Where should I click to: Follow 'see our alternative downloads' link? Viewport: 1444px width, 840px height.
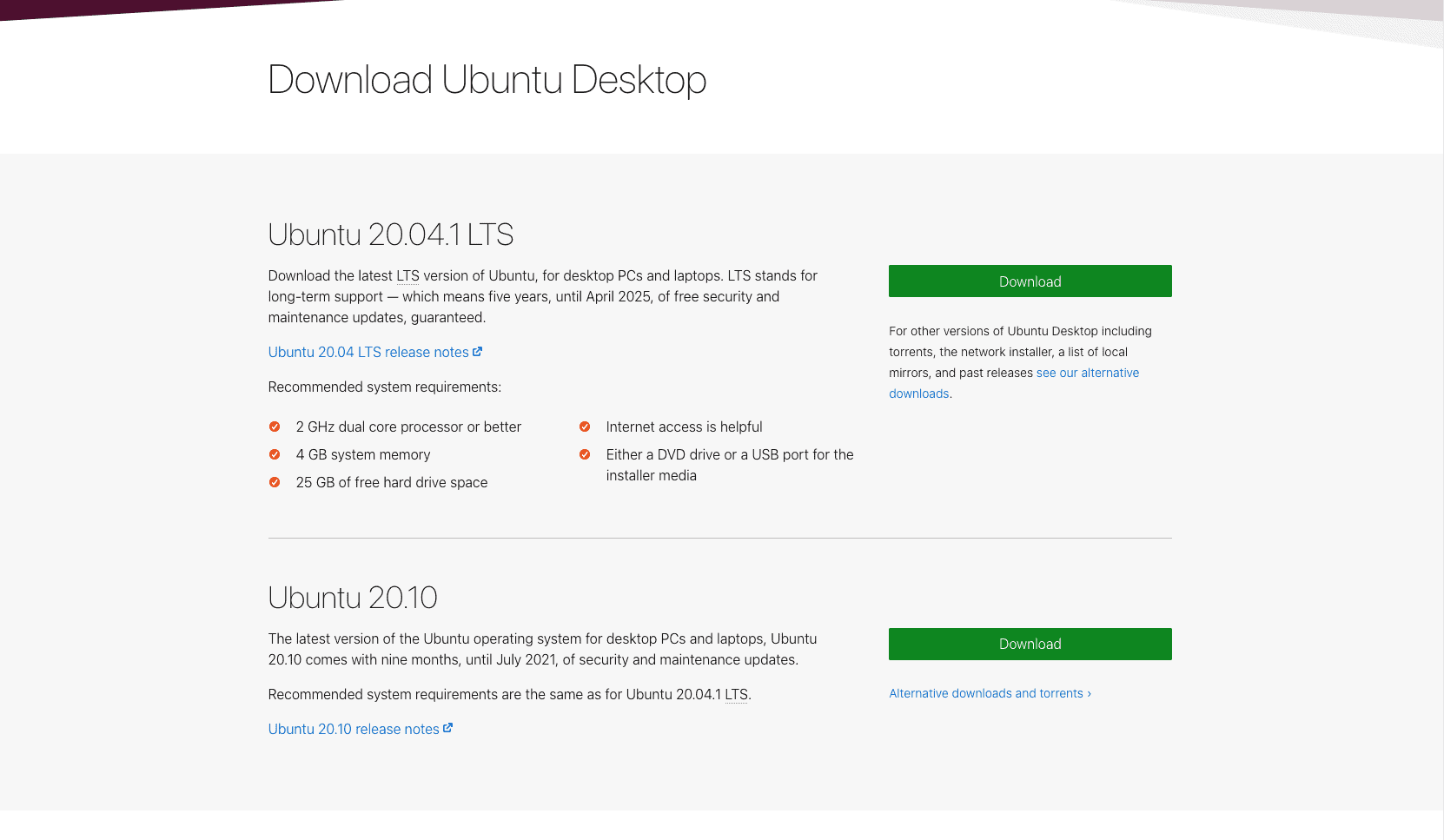(x=1014, y=383)
